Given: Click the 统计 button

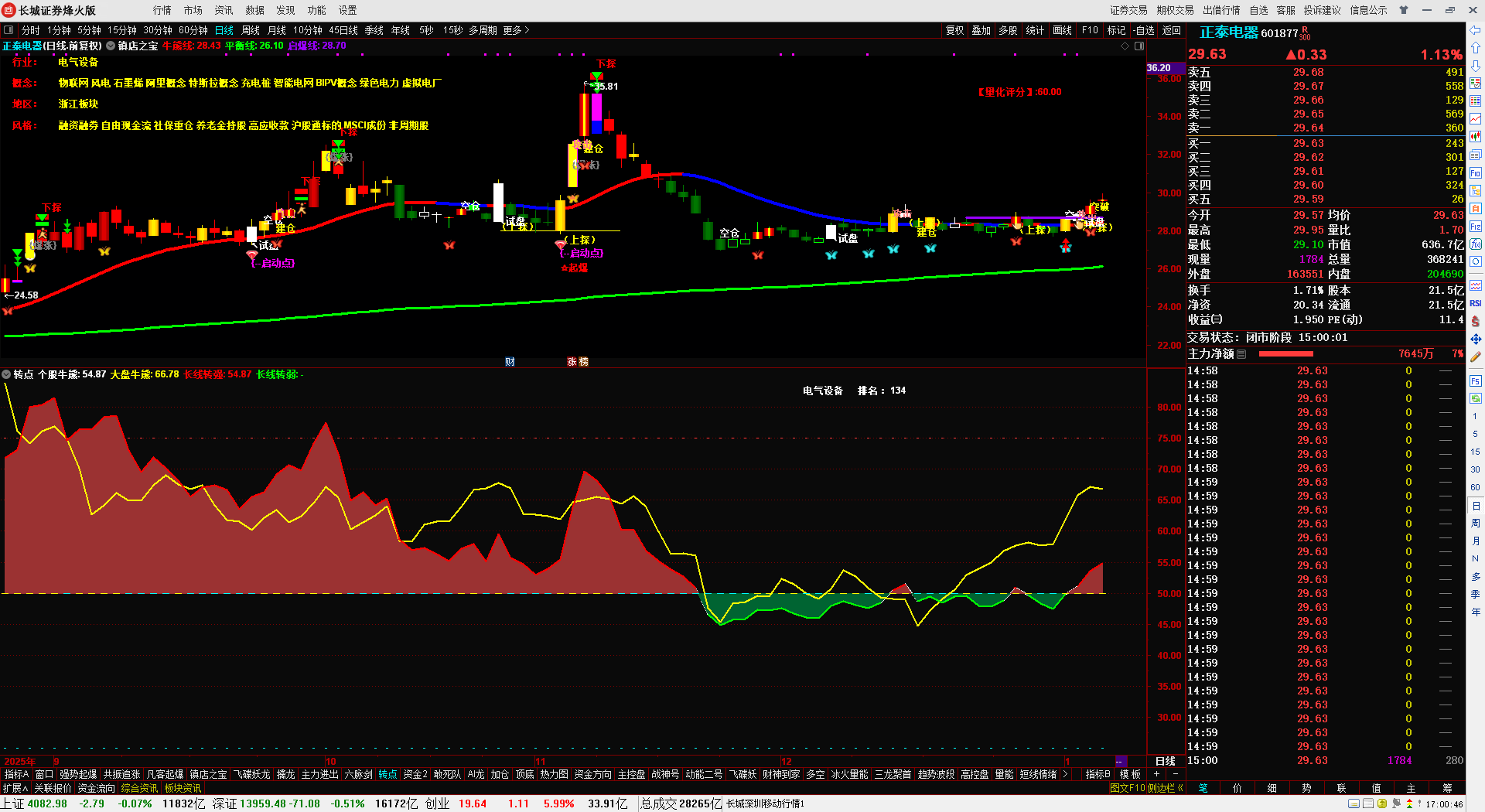Looking at the screenshot, I should (1035, 30).
